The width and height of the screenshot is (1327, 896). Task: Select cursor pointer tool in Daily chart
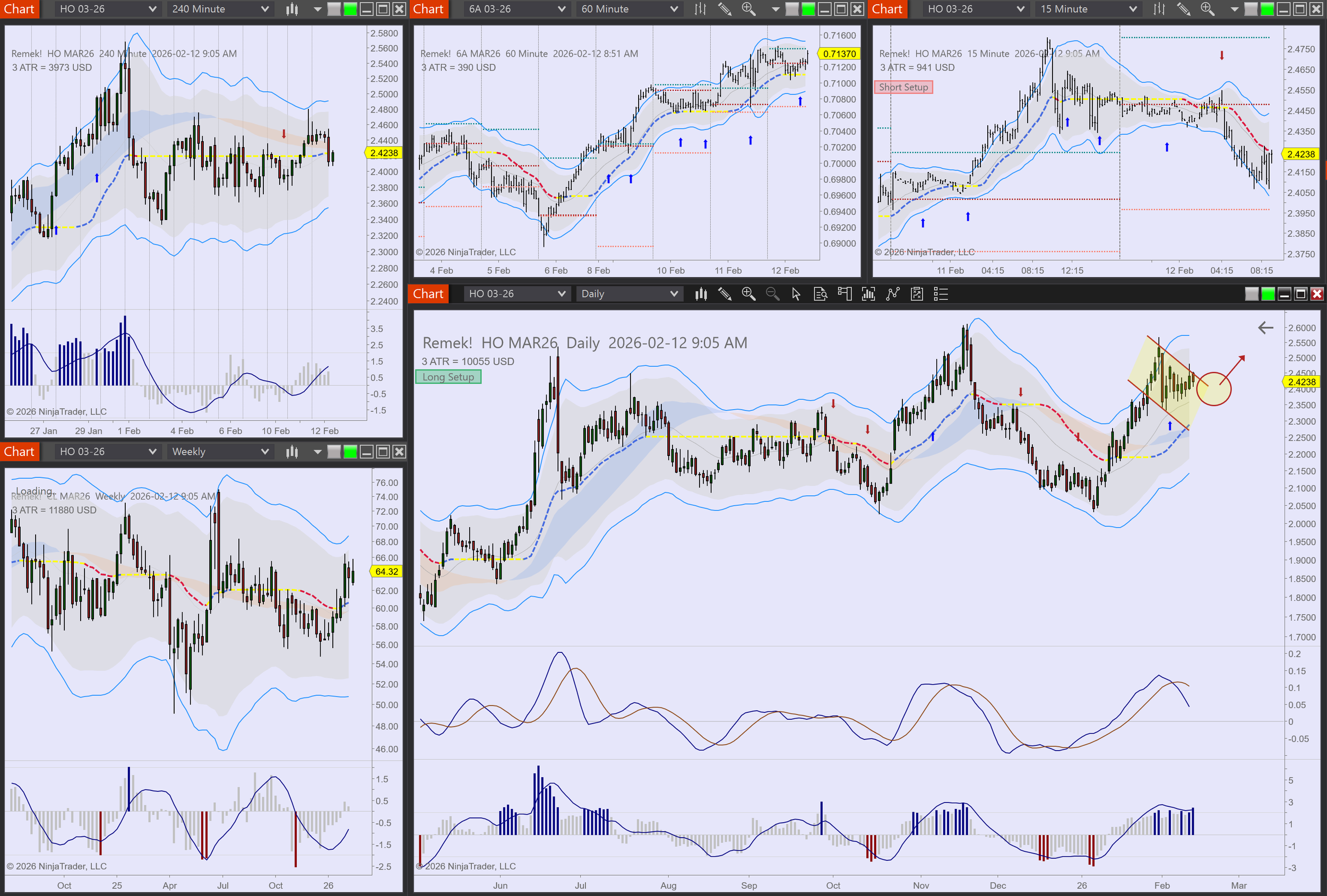(x=796, y=294)
